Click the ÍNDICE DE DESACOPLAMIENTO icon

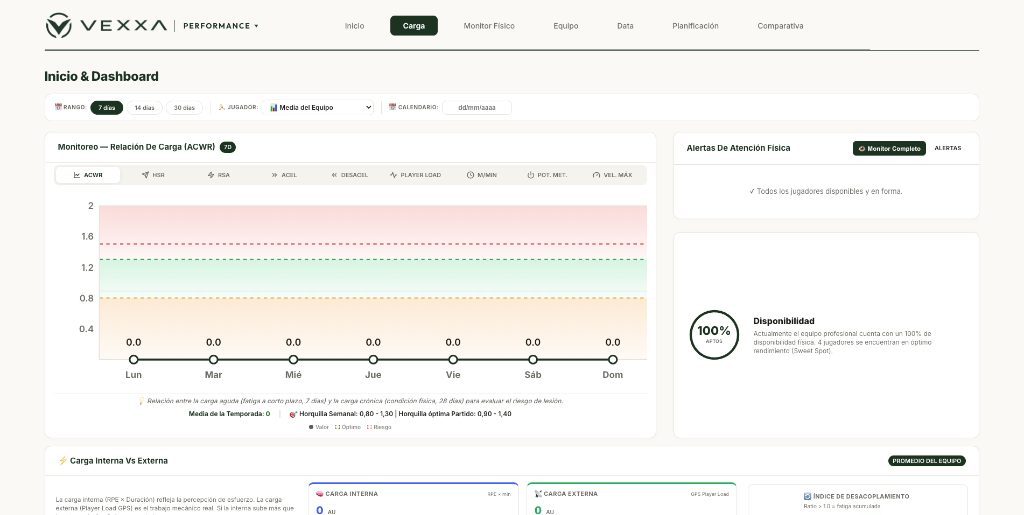coord(807,496)
